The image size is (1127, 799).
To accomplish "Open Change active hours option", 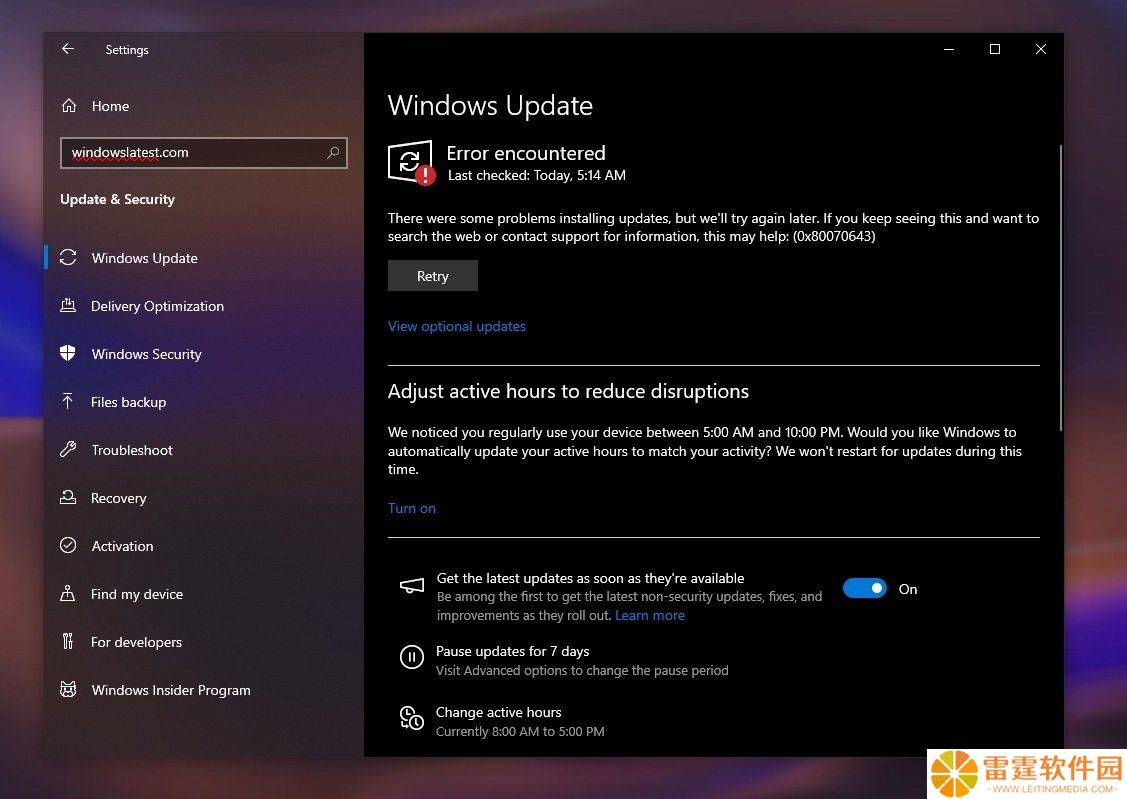I will 499,712.
